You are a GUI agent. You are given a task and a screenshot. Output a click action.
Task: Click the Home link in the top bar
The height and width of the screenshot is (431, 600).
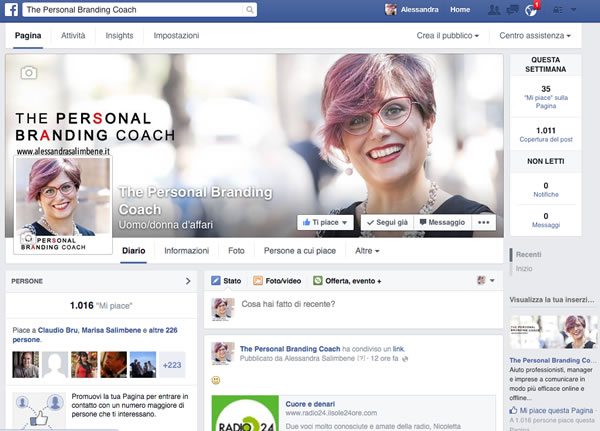(460, 10)
